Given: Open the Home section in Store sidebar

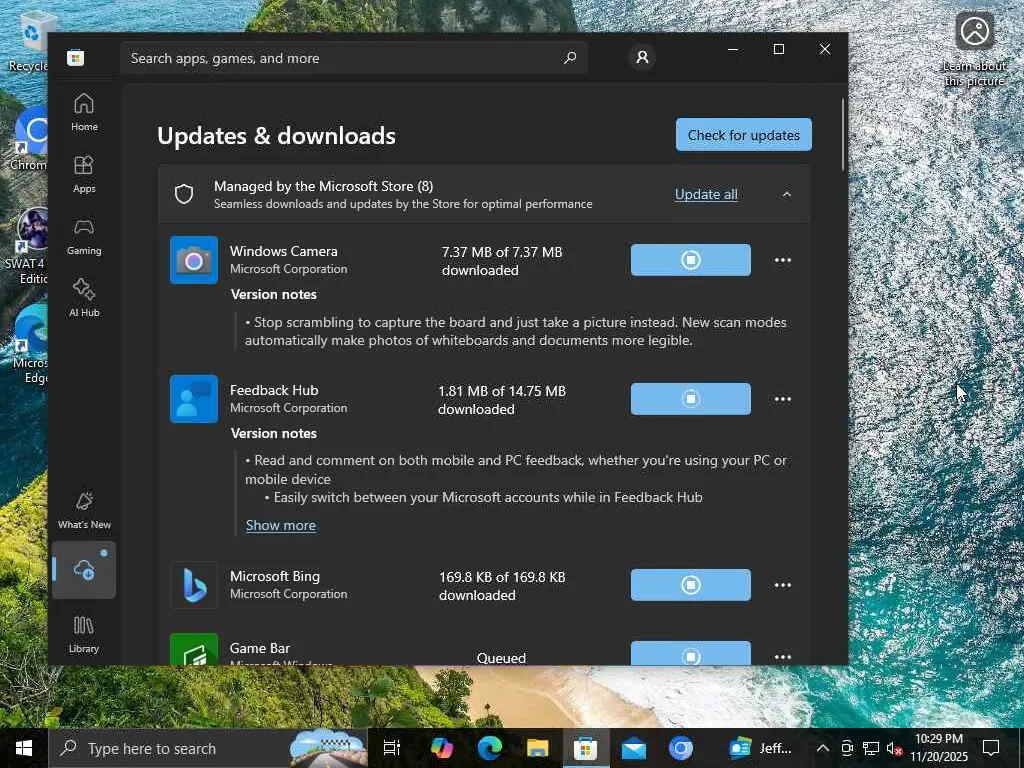Looking at the screenshot, I should [84, 112].
